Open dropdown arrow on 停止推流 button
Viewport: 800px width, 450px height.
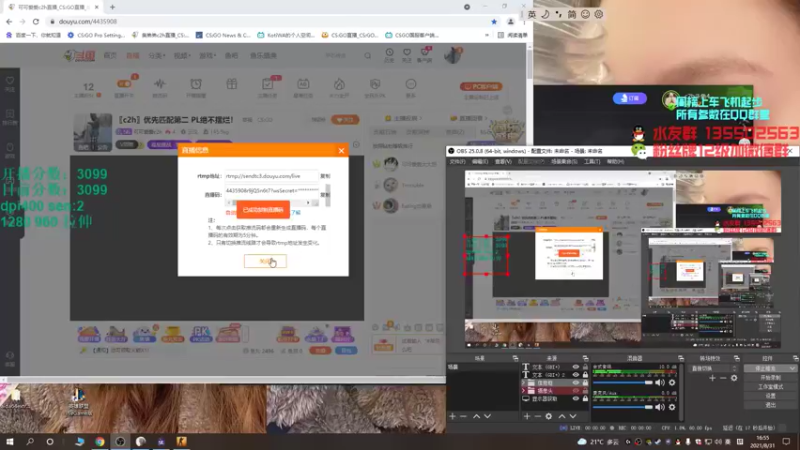pyautogui.click(x=792, y=368)
